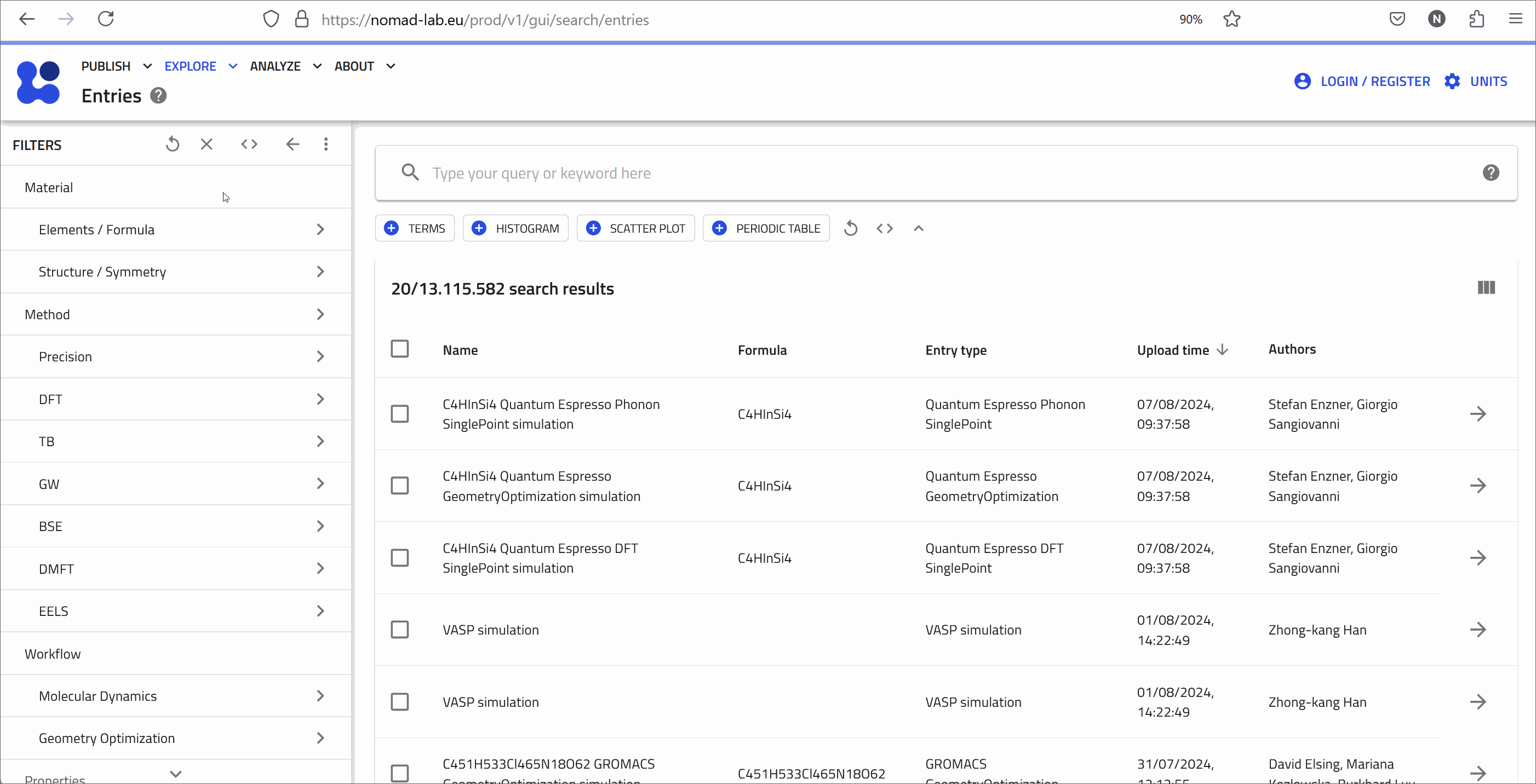Check the Quantum Espresso GeometryOptimization row
The height and width of the screenshot is (784, 1536).
pos(399,486)
